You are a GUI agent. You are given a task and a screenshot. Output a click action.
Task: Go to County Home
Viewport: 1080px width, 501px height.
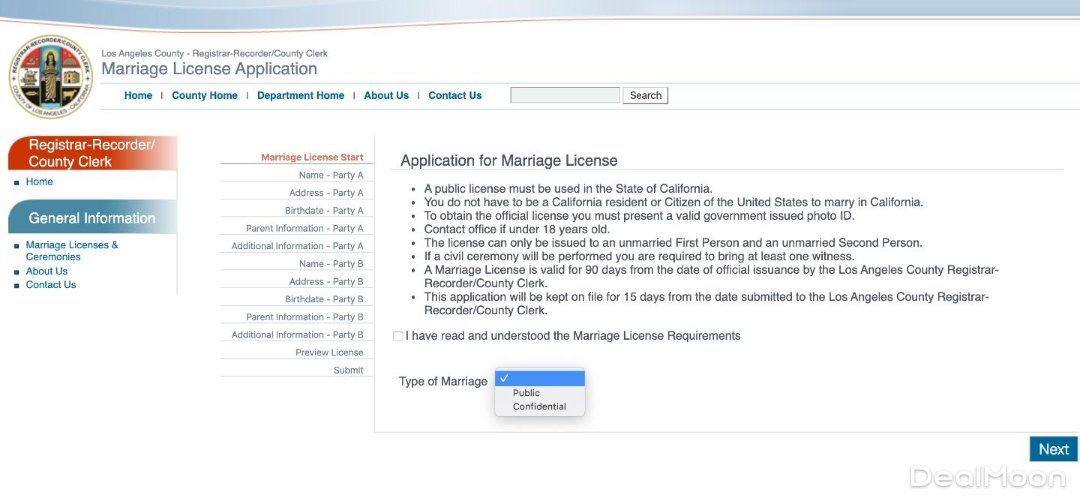(205, 96)
